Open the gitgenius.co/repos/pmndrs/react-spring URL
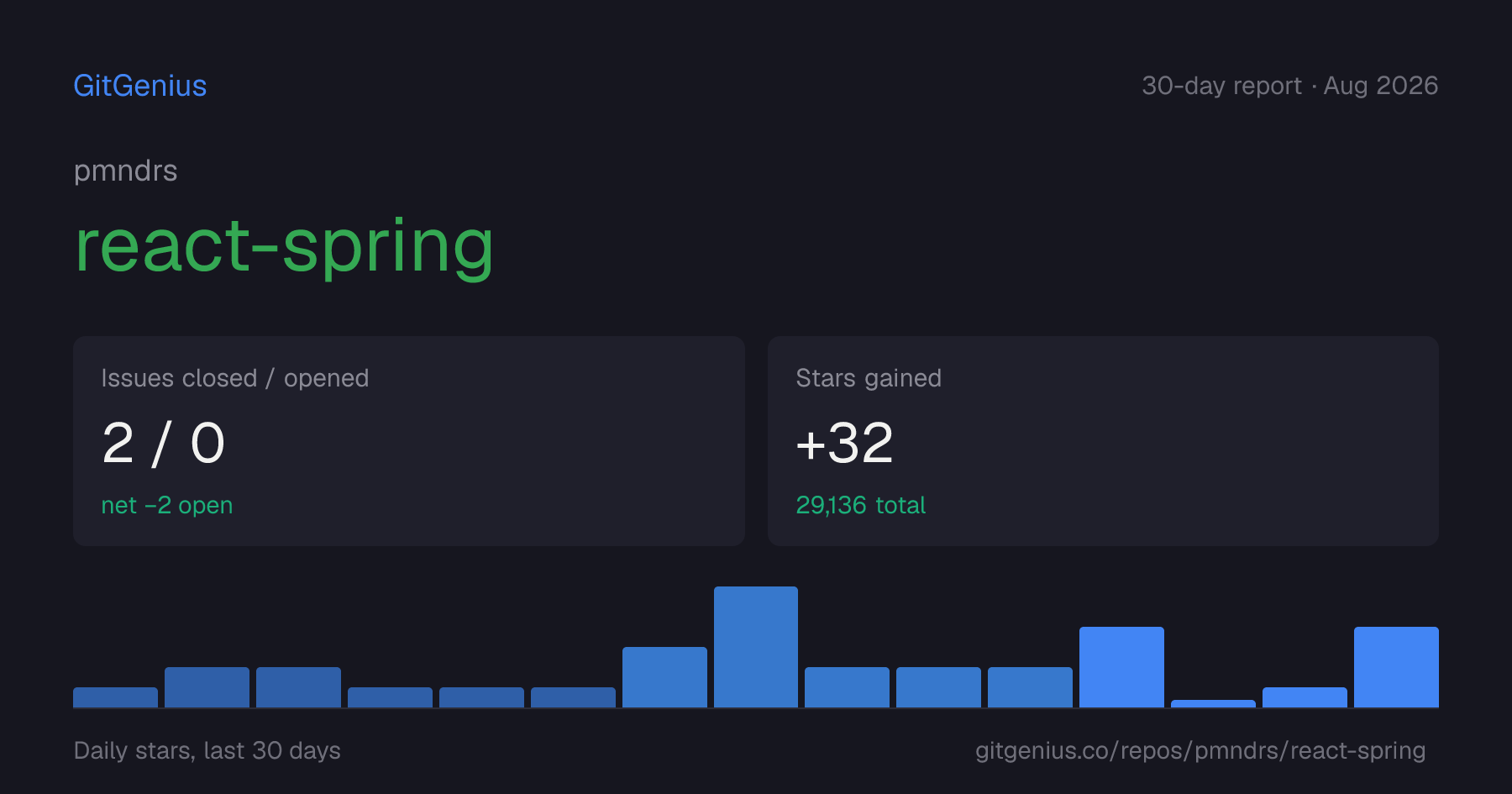Screen dimensions: 1512x794 coord(1200,750)
